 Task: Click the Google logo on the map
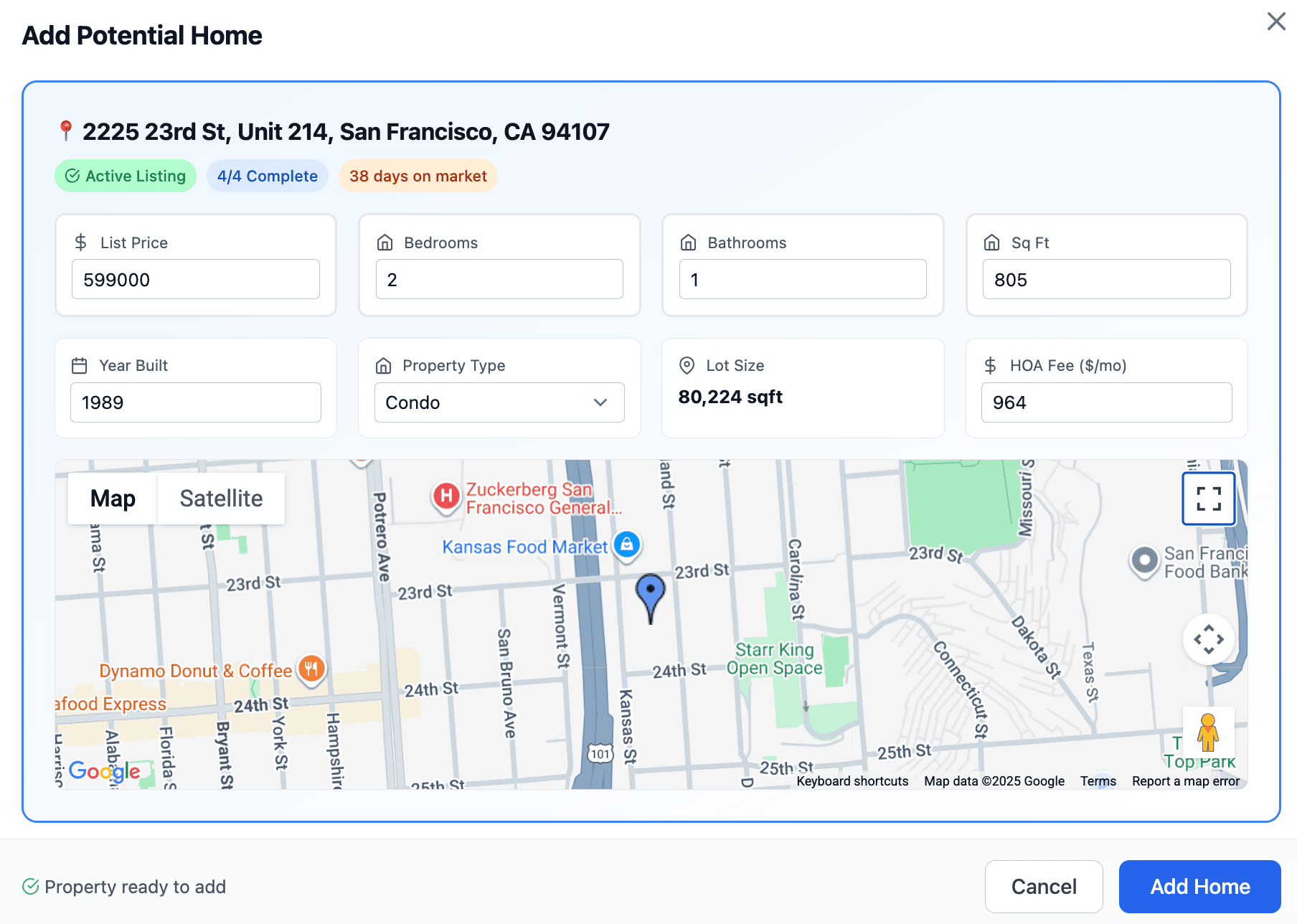[x=104, y=771]
